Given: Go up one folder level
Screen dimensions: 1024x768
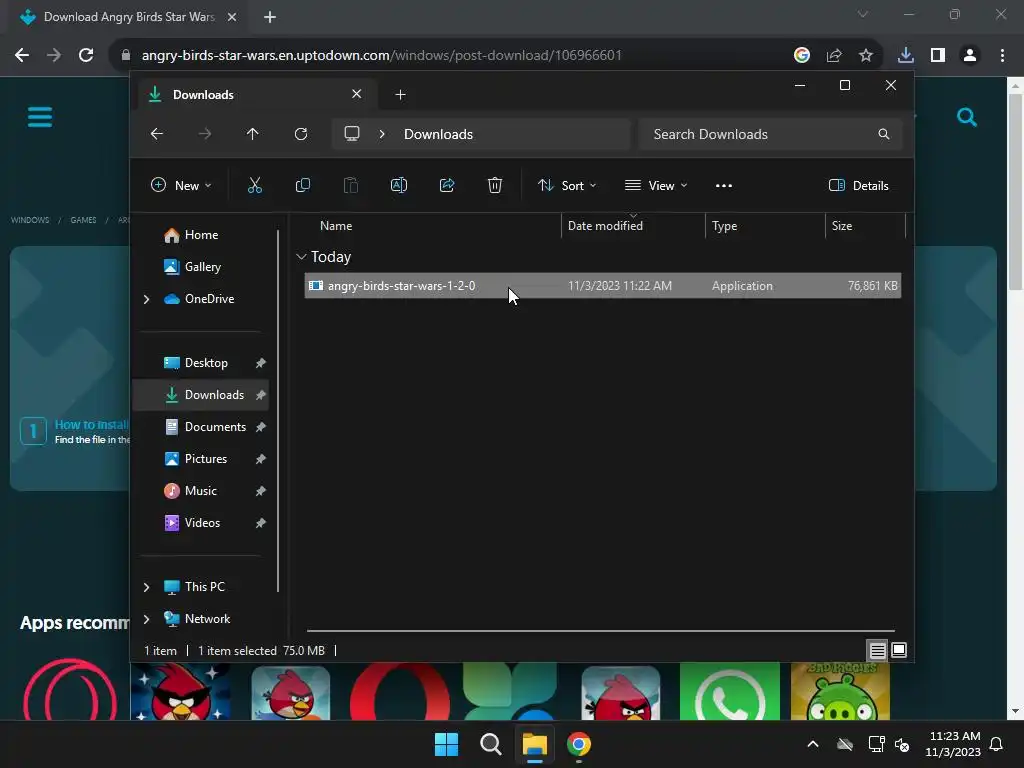Looking at the screenshot, I should click(253, 134).
